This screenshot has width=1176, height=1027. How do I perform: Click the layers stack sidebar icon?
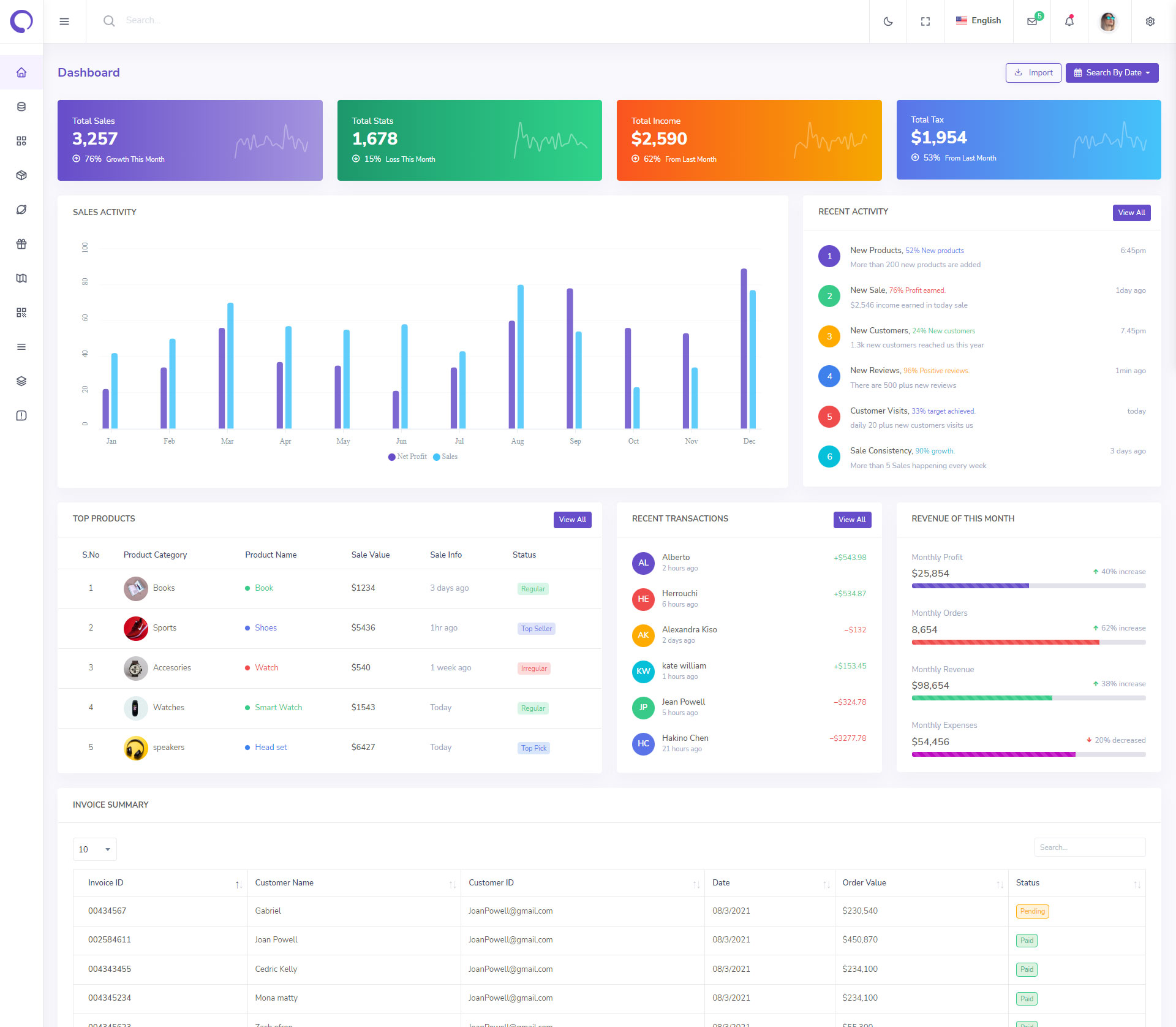pos(21,381)
